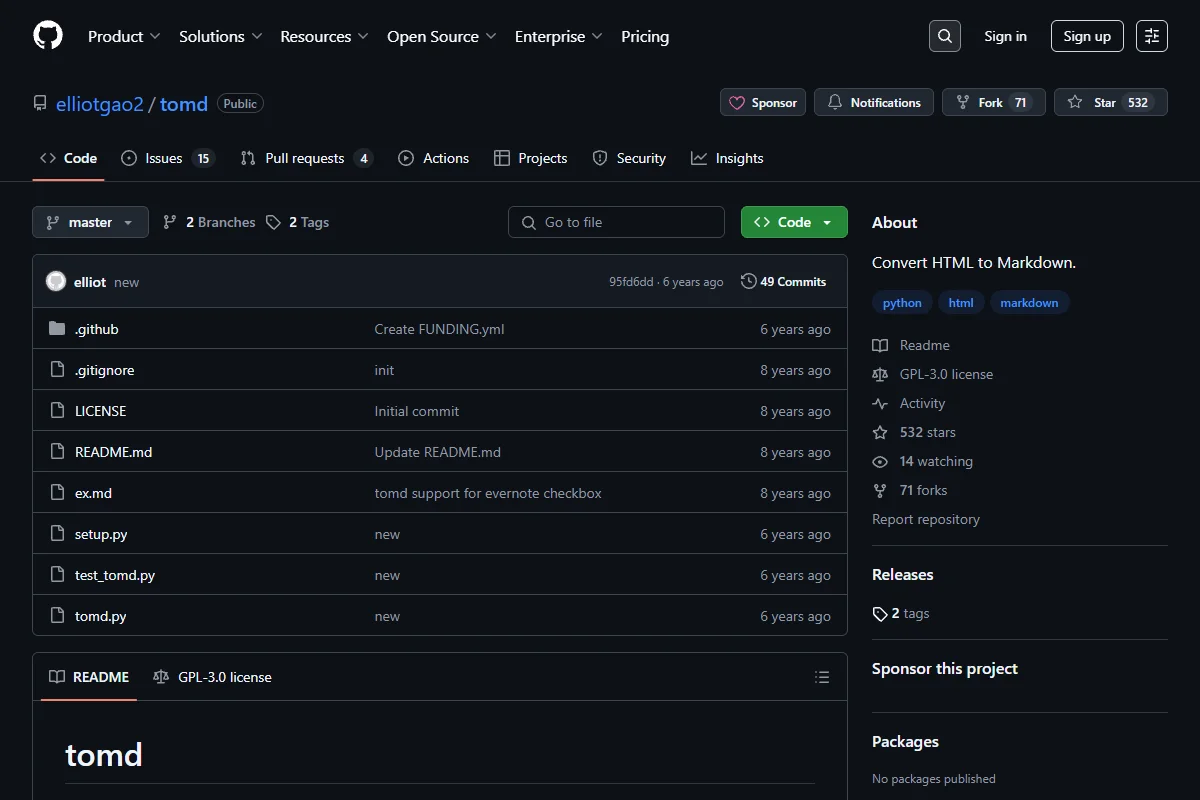Image resolution: width=1200 pixels, height=800 pixels.
Task: Open the green Code dropdown
Action: (794, 222)
